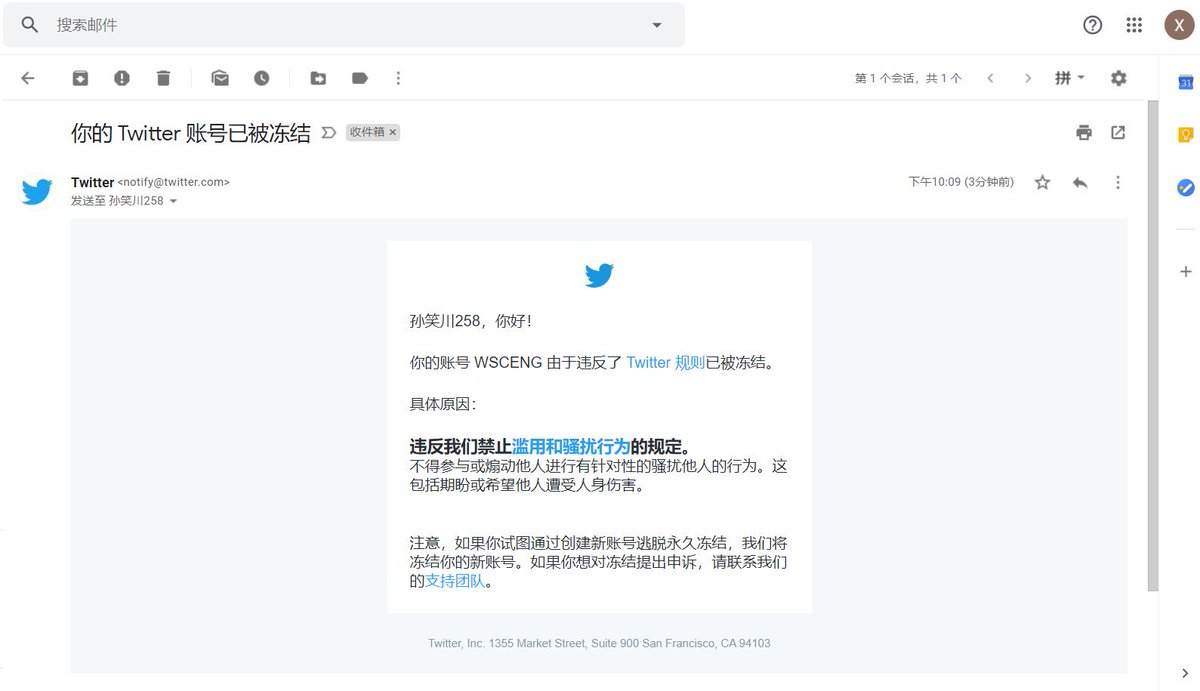
Task: Open search options dropdown arrow
Action: click(x=657, y=25)
